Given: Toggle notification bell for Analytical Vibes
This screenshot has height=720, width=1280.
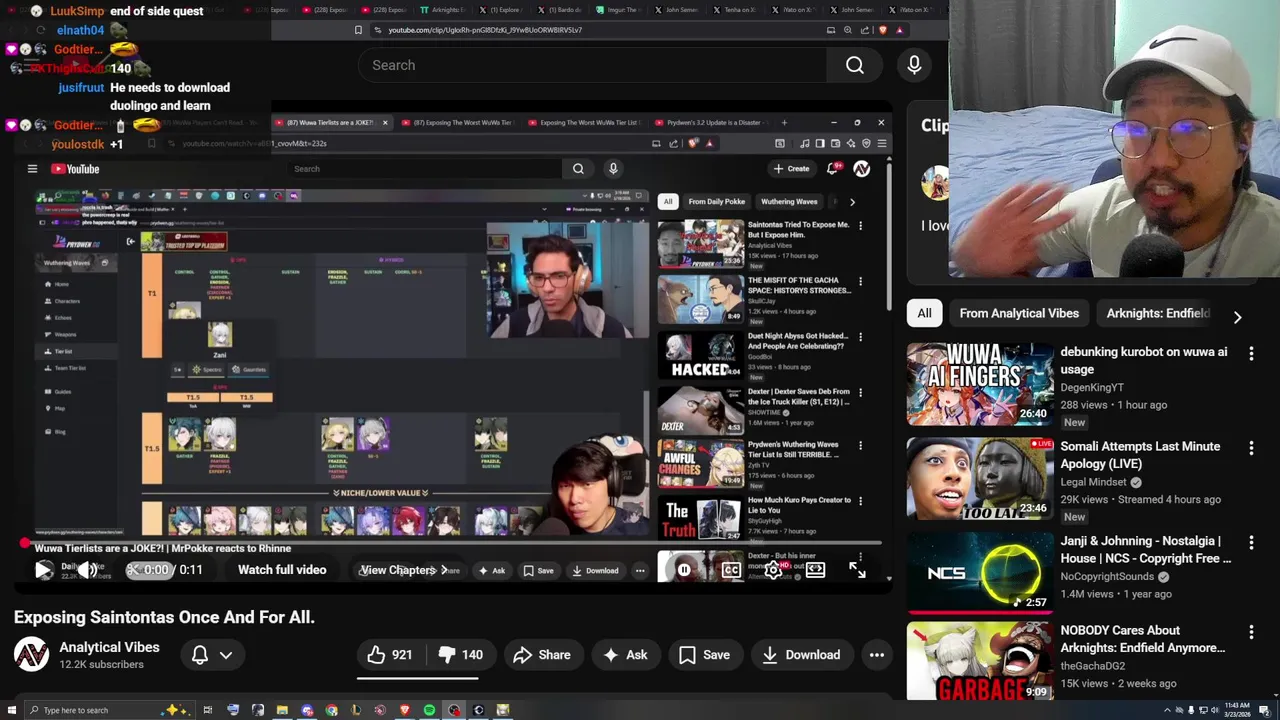Looking at the screenshot, I should pyautogui.click(x=200, y=655).
